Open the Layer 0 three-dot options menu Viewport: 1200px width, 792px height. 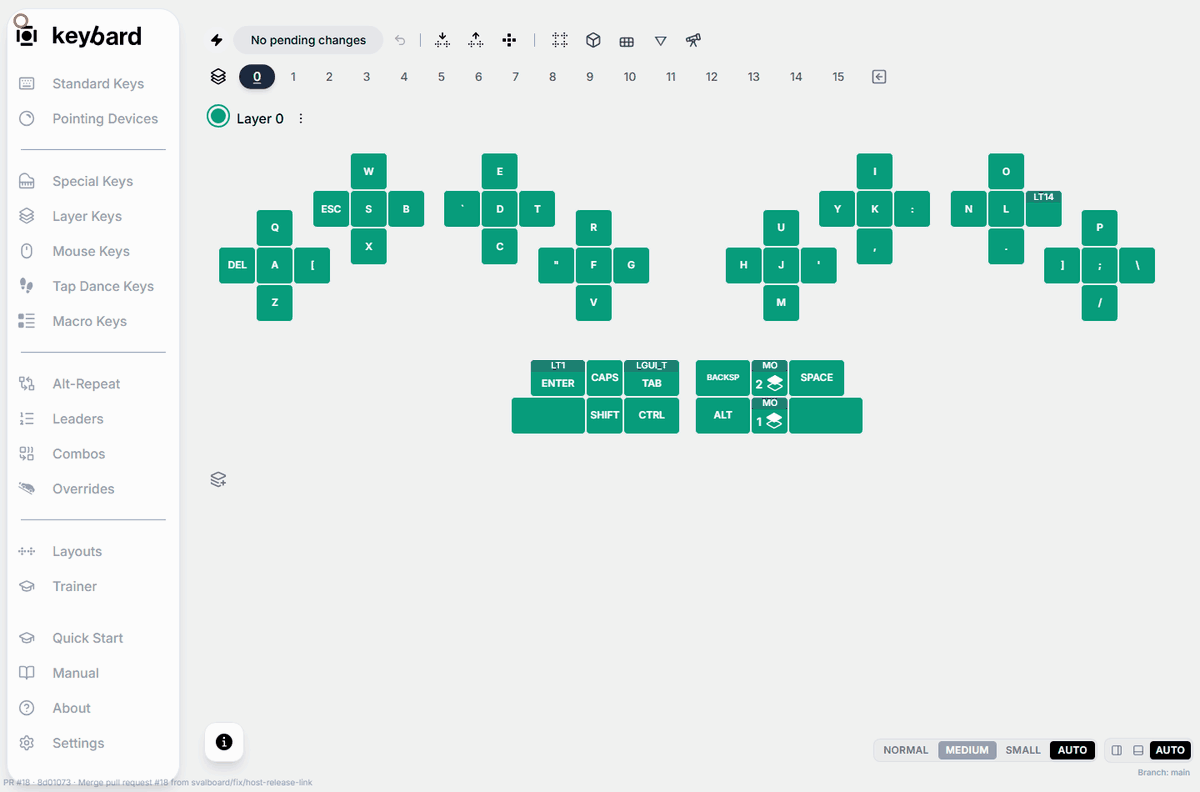[x=301, y=118]
